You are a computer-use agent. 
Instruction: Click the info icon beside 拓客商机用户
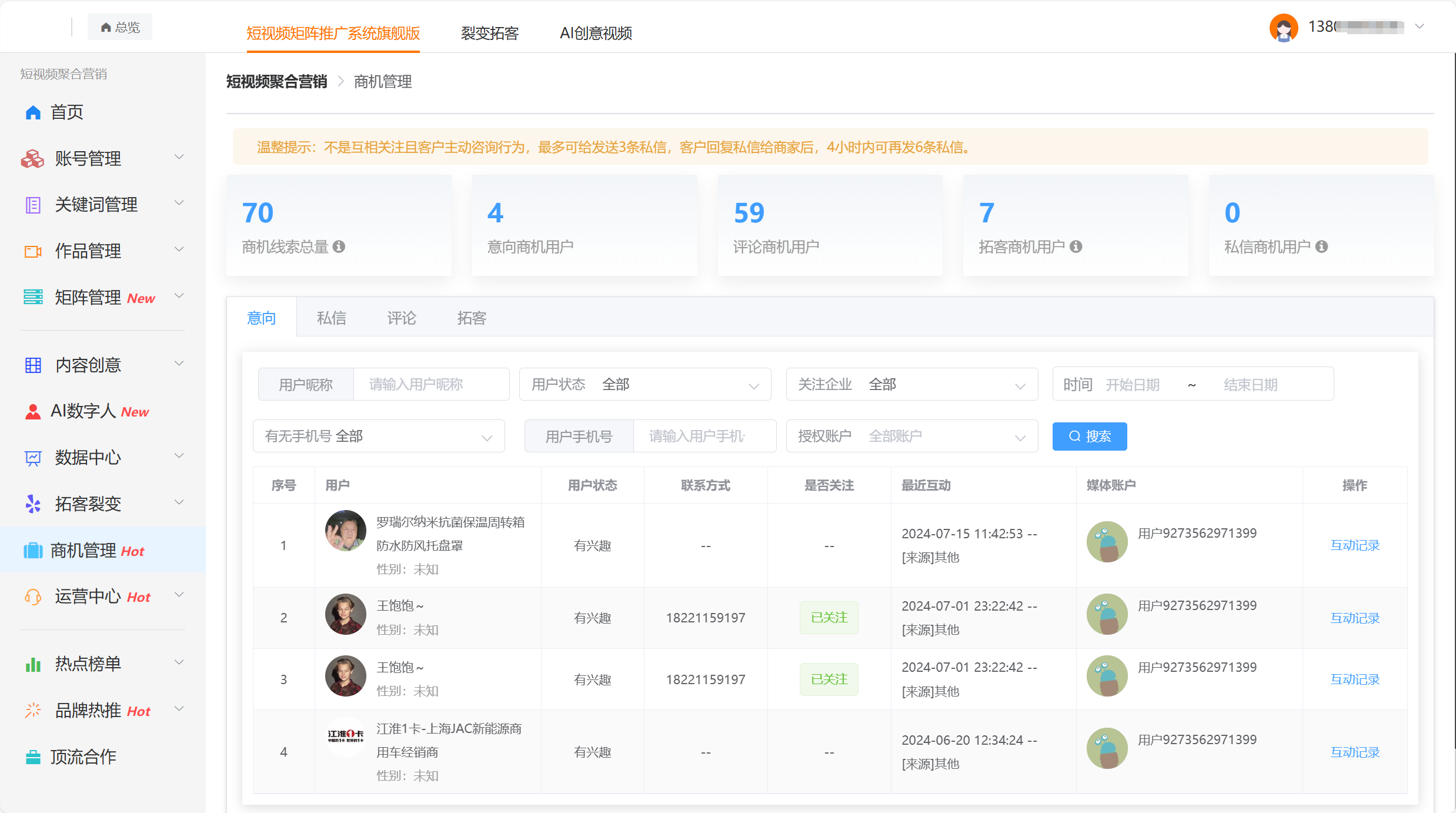coord(1076,246)
